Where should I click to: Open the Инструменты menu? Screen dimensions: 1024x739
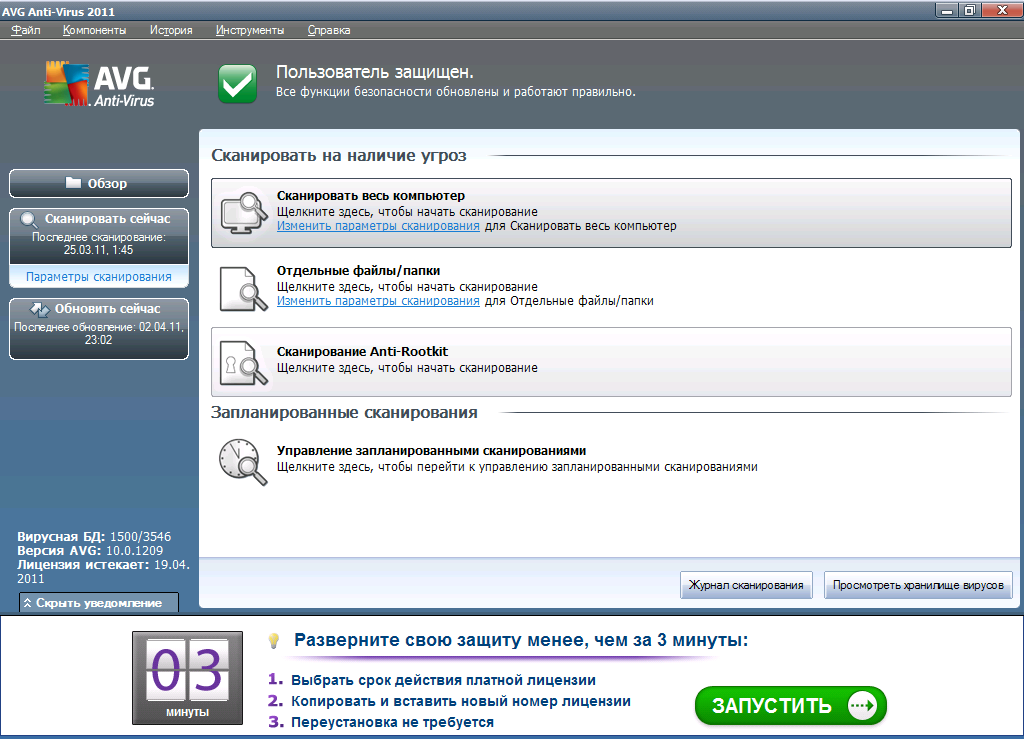pyautogui.click(x=250, y=30)
